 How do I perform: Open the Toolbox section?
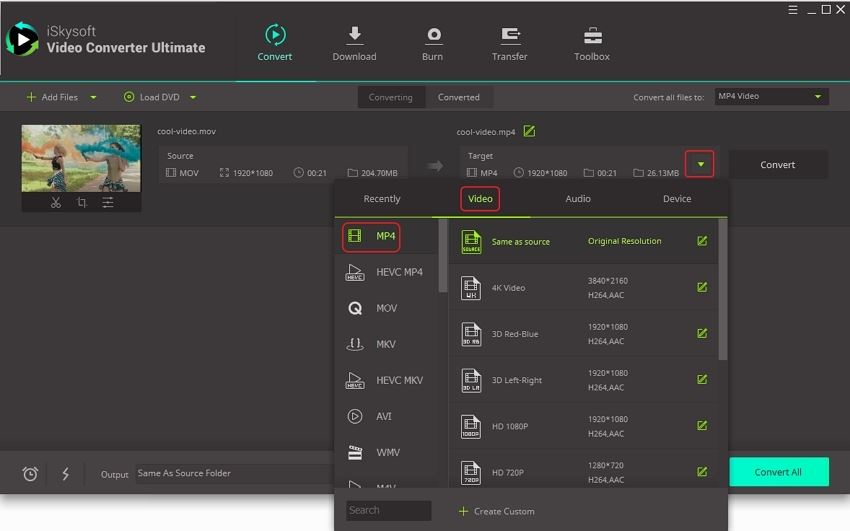(592, 44)
